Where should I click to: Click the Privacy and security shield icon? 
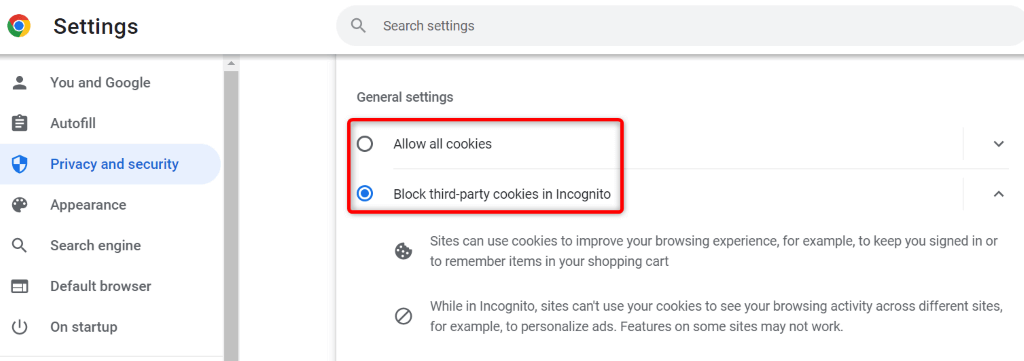tap(20, 164)
